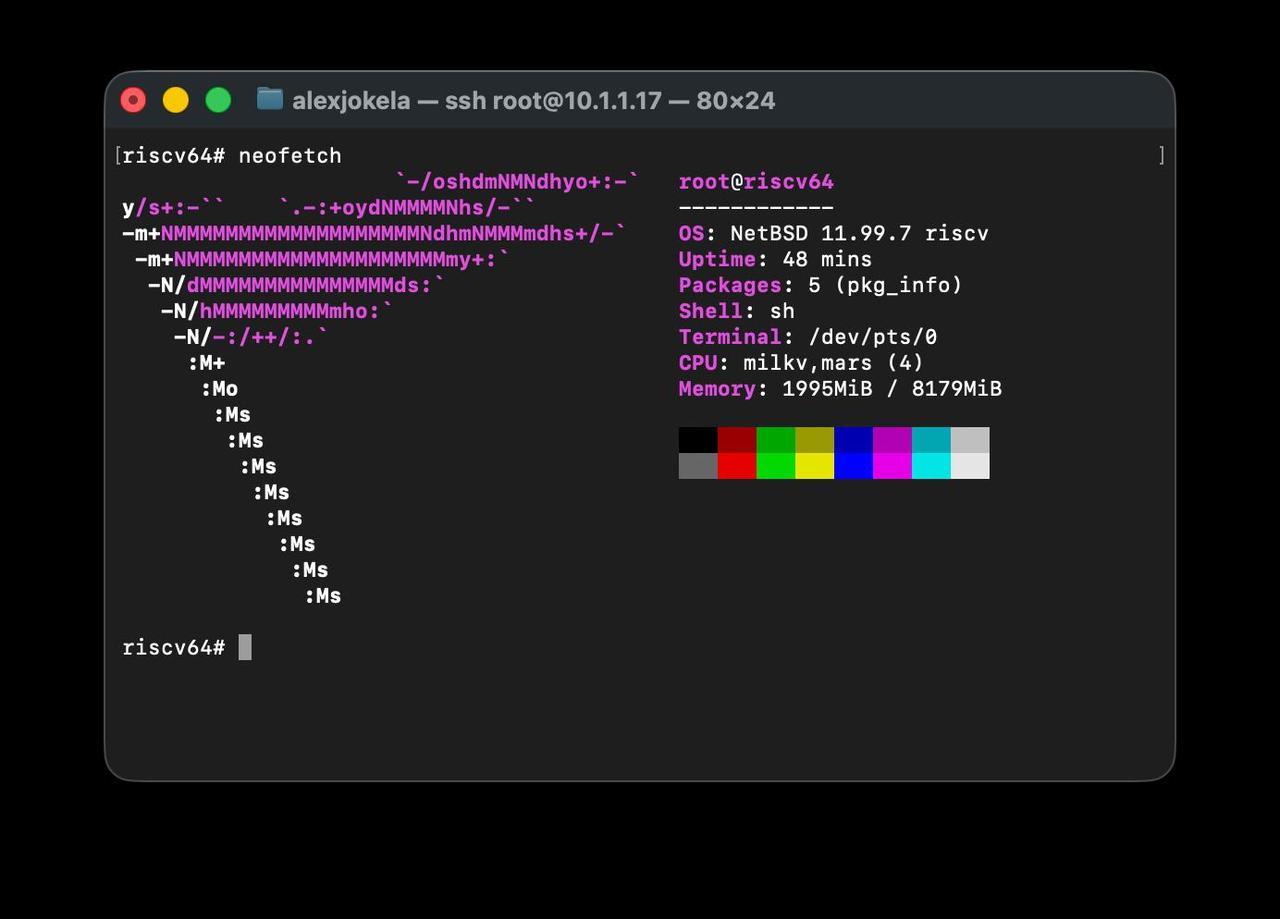1280x919 pixels.
Task: Click the 'Uptime: 48 mins' line
Action: click(775, 259)
